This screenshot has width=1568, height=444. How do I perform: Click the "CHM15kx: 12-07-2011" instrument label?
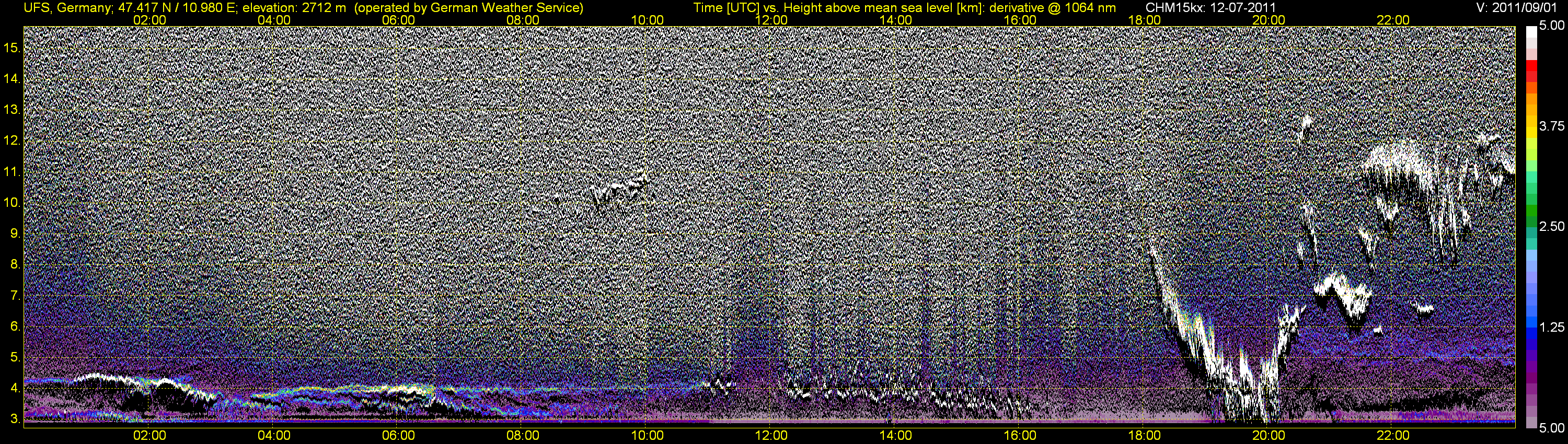(1210, 8)
